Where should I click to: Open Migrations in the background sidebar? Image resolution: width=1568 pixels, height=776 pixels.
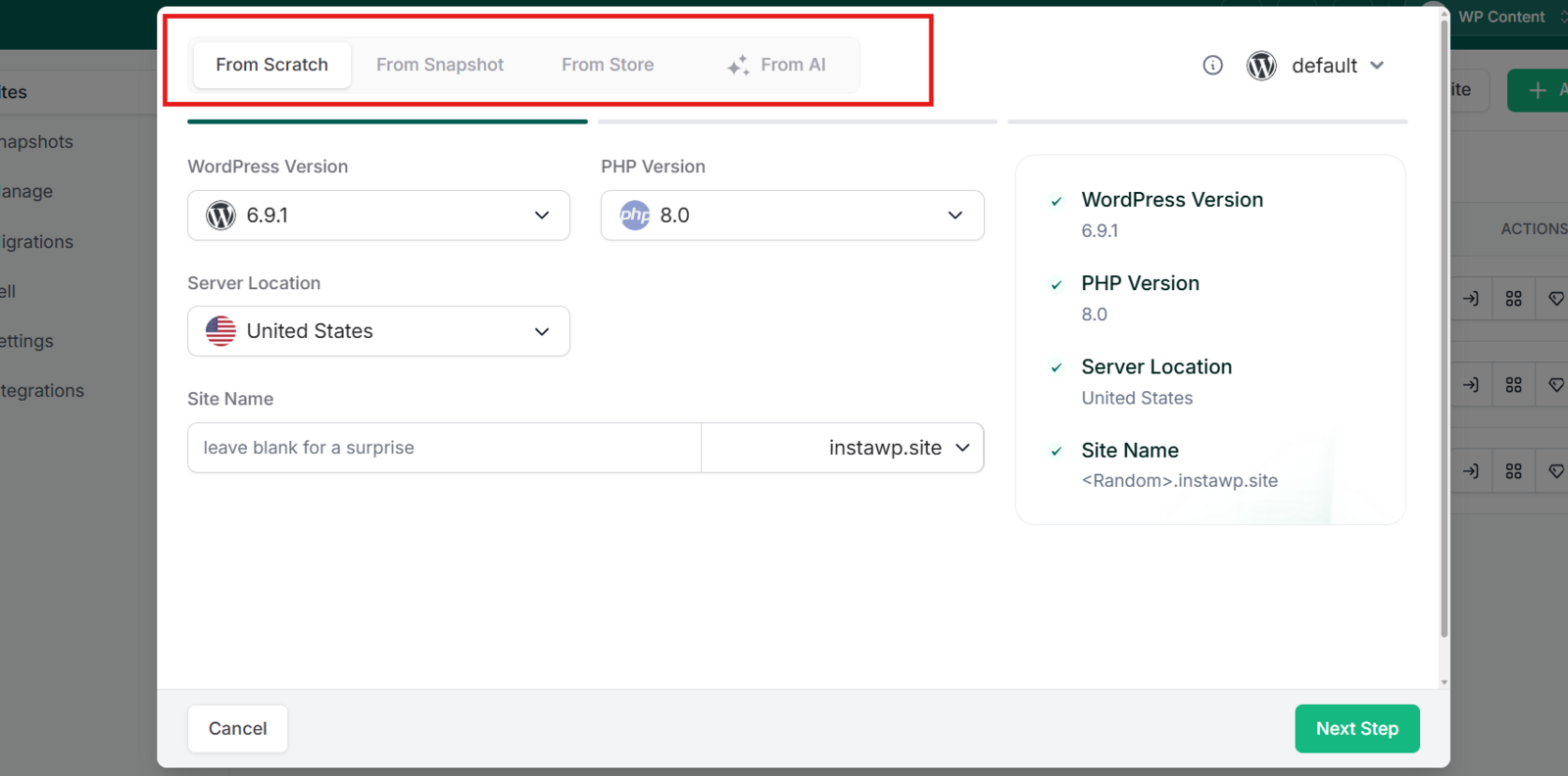36,242
